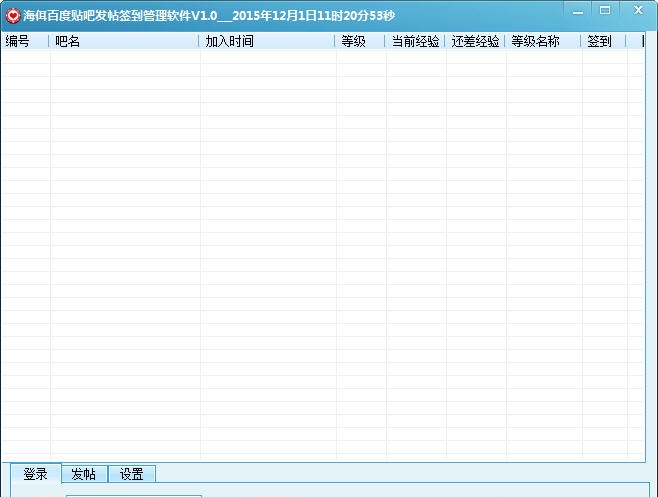The image size is (658, 497).
Task: Maximize the software window
Action: click(605, 10)
